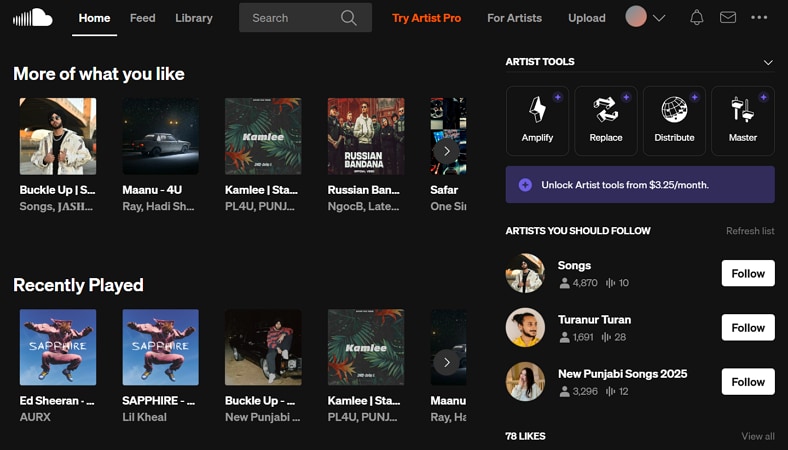Click the Ed Sheeran - ... title

pyautogui.click(x=57, y=401)
